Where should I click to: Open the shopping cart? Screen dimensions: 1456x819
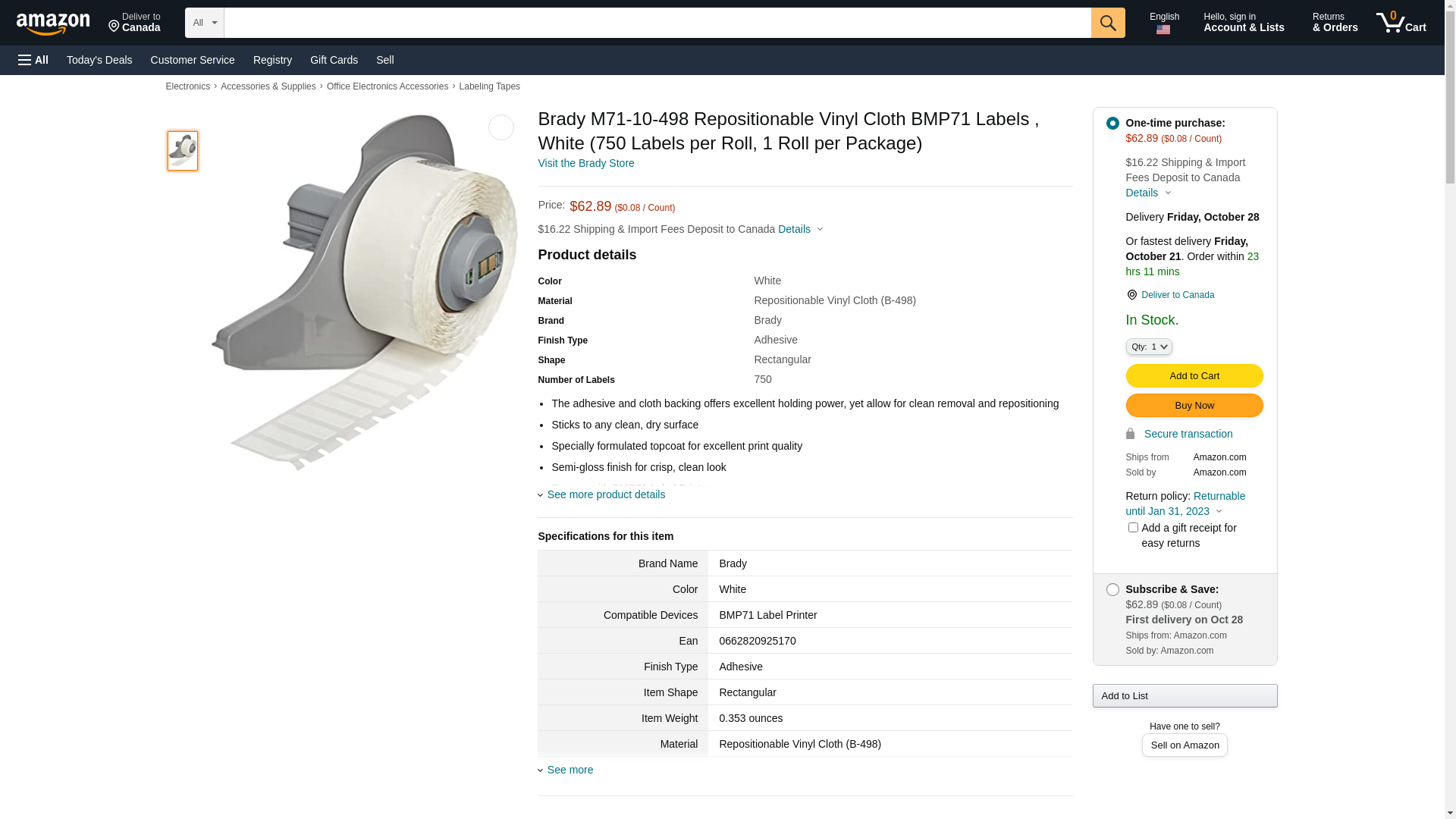tap(1401, 23)
